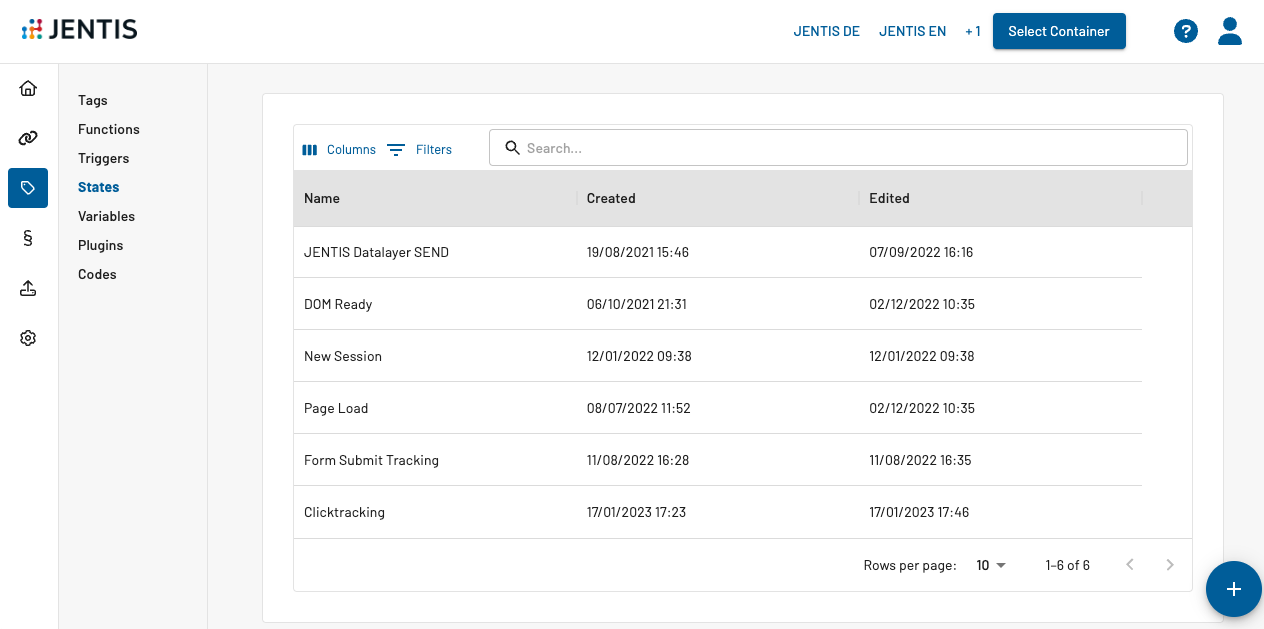Open the Columns chooser
The height and width of the screenshot is (629, 1264).
[339, 149]
